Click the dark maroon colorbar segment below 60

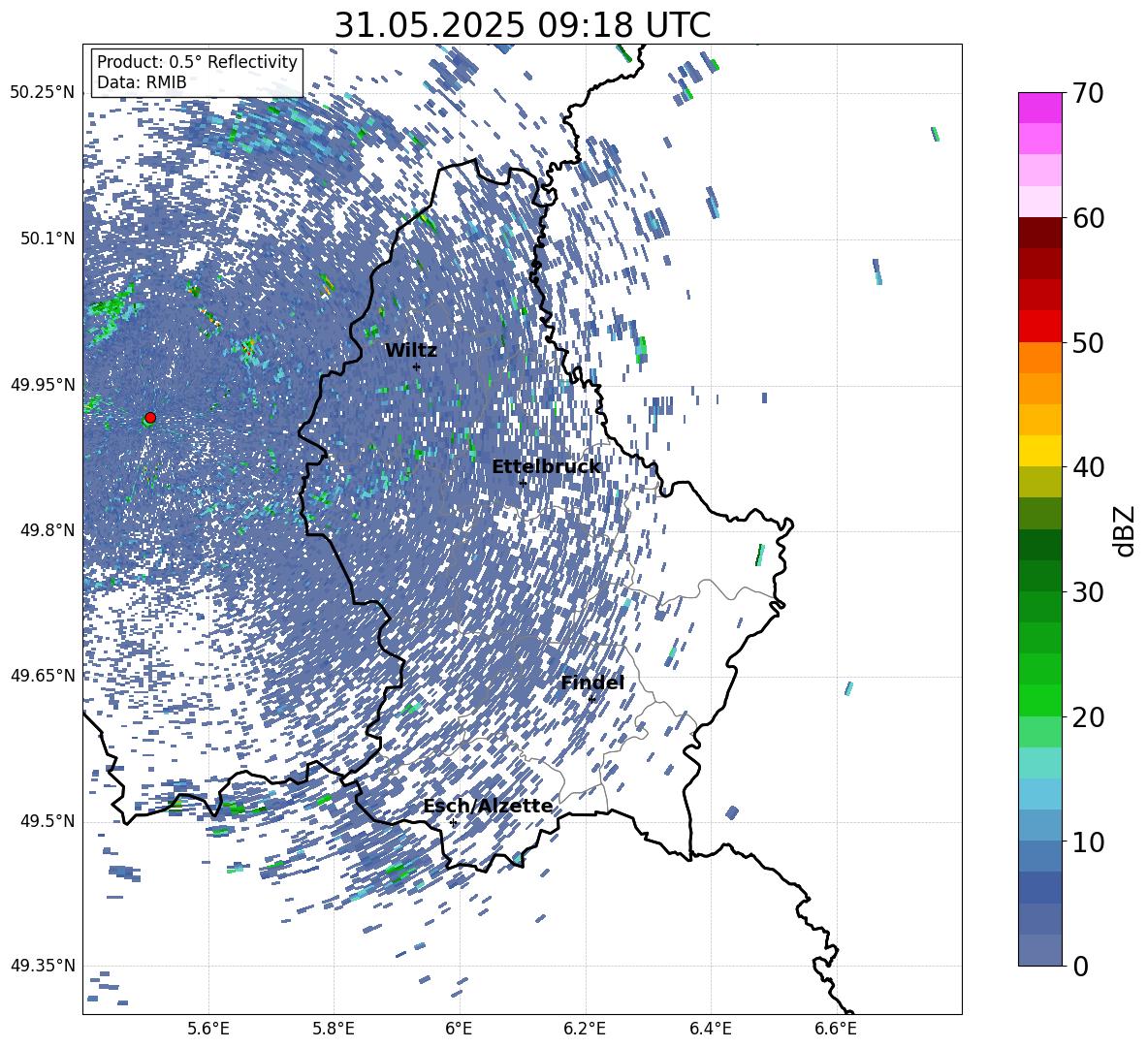click(x=1039, y=233)
